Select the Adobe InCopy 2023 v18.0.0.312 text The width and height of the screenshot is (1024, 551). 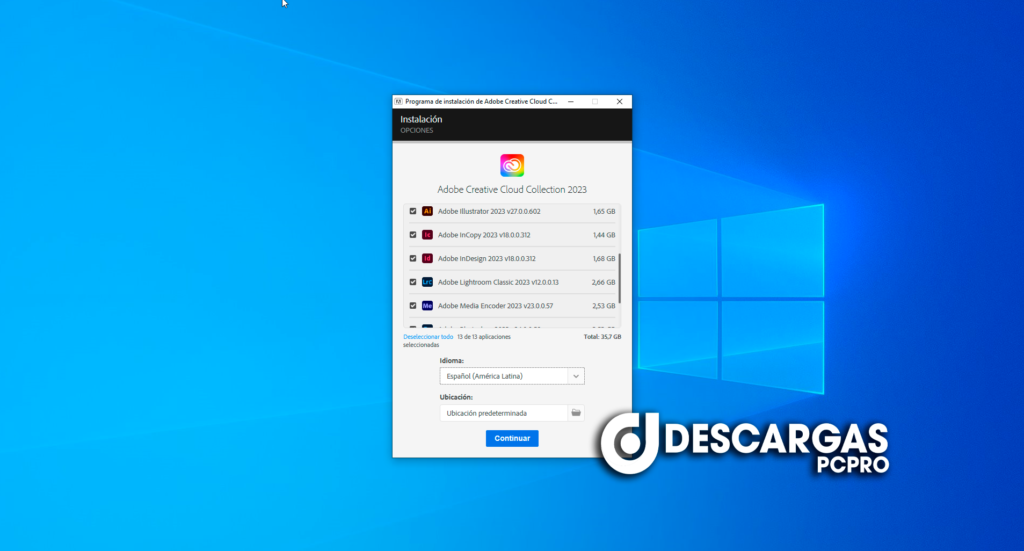(x=484, y=234)
